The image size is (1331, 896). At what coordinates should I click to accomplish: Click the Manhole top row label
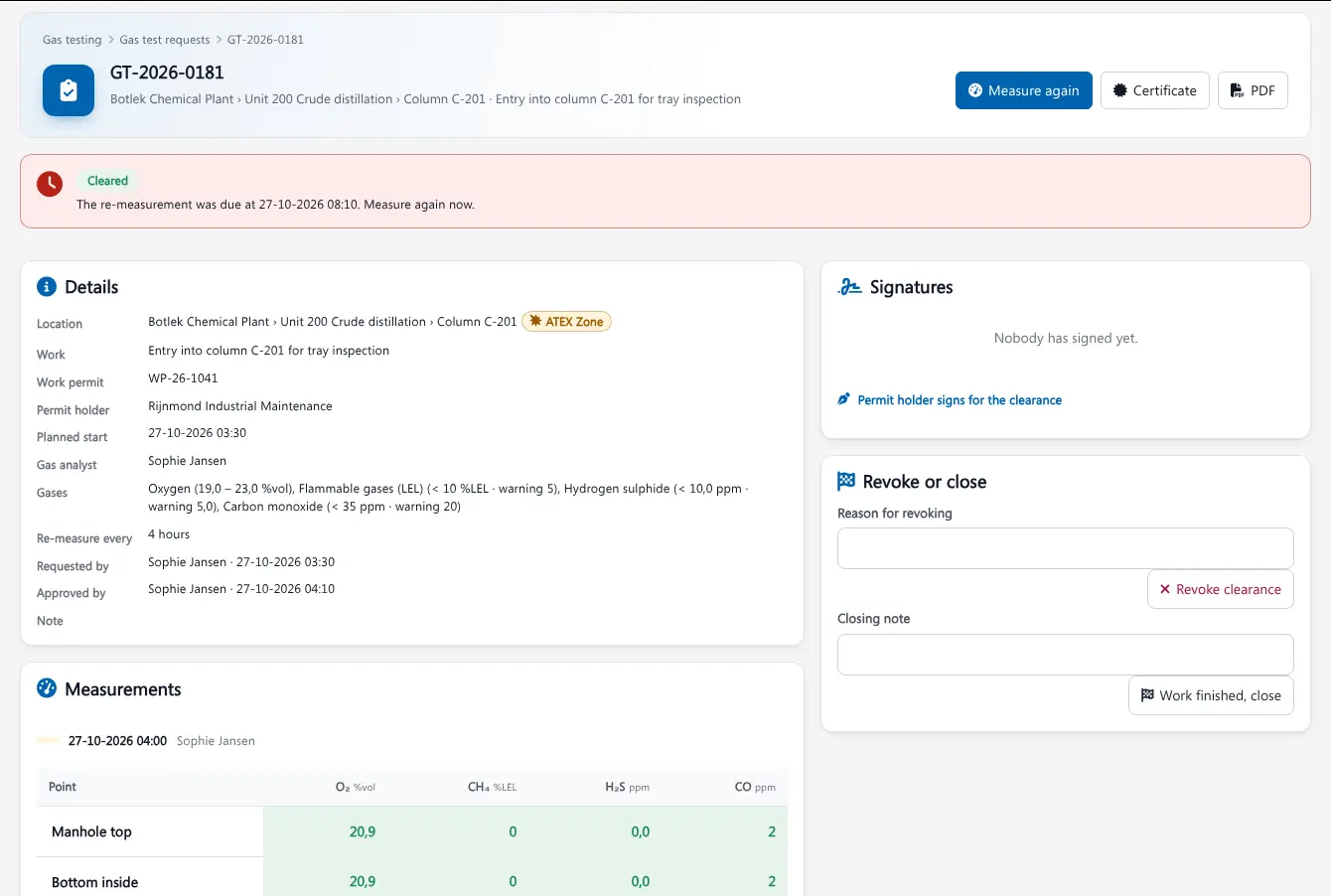click(x=91, y=831)
